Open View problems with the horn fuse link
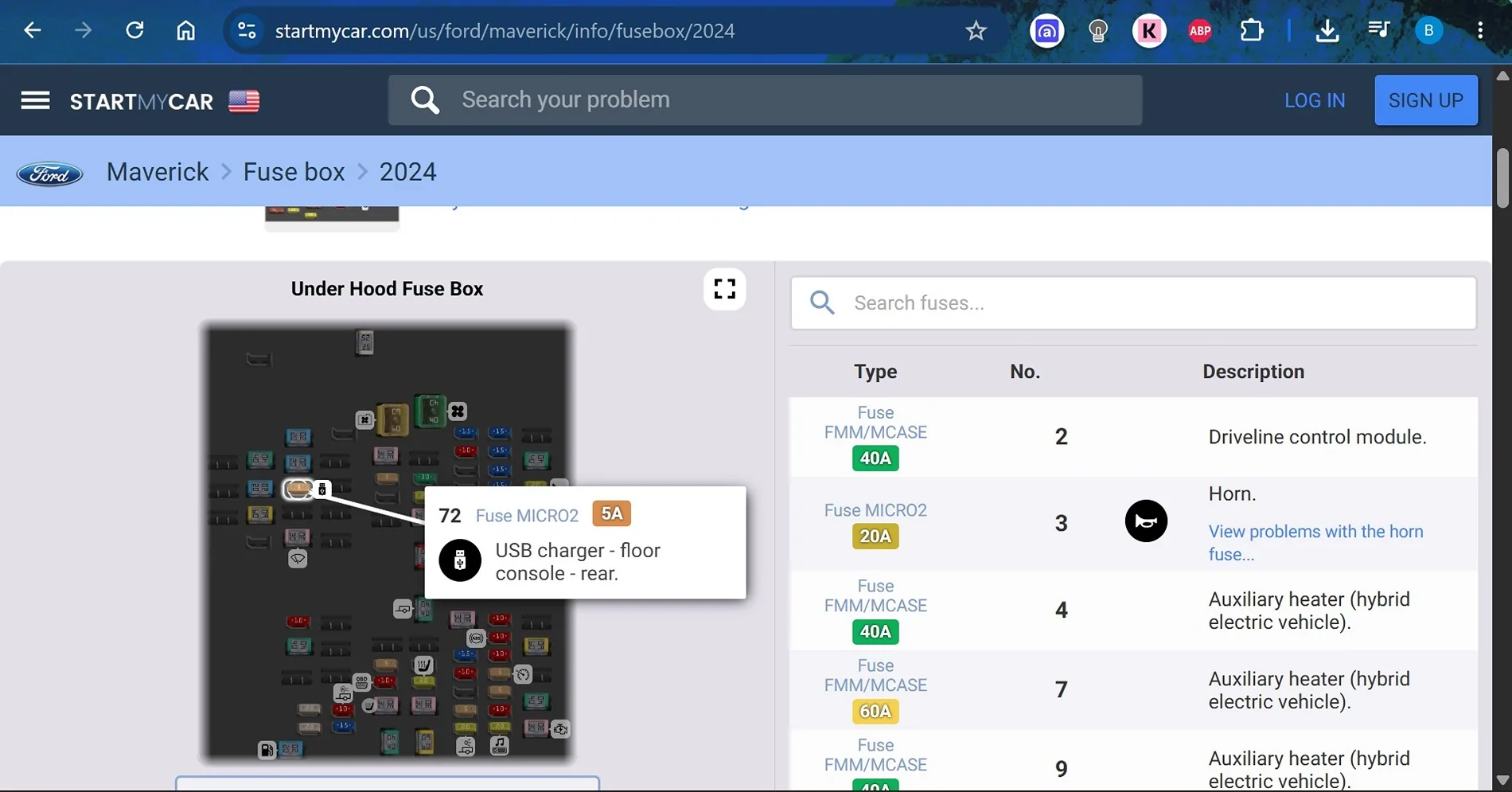The width and height of the screenshot is (1512, 792). [x=1316, y=543]
